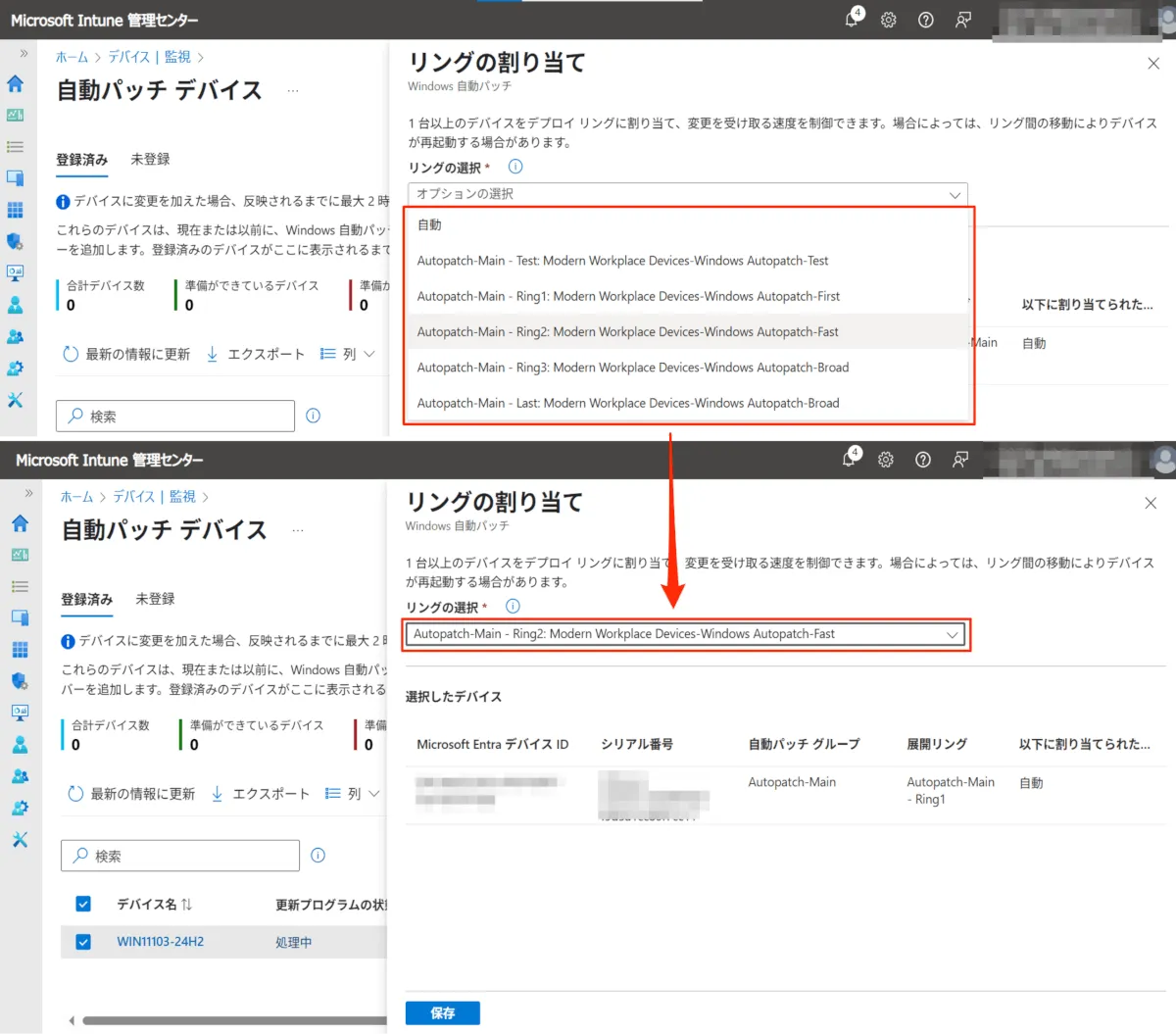The width and height of the screenshot is (1176, 1034).
Task: Expand the dropdown showing Ring2 Autopatch-Fast selected
Action: pyautogui.click(x=685, y=634)
